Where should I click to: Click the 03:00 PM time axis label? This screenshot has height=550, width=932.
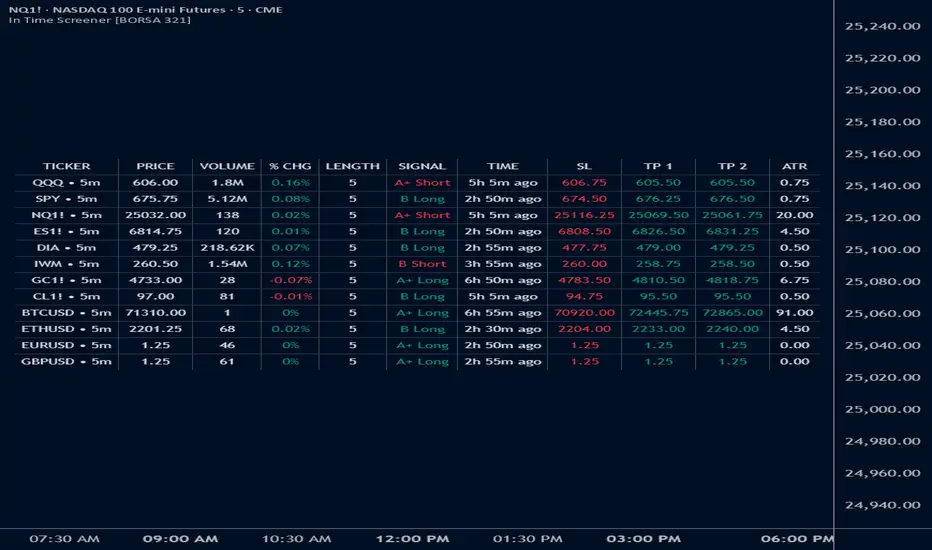pos(643,539)
